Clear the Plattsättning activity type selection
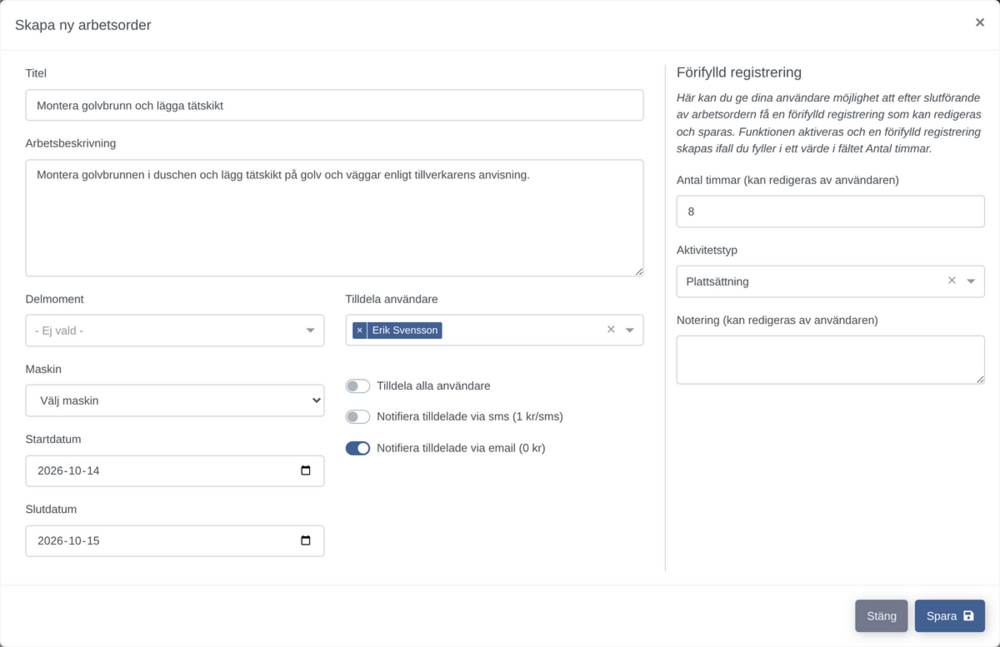The image size is (1000, 647). pos(952,281)
